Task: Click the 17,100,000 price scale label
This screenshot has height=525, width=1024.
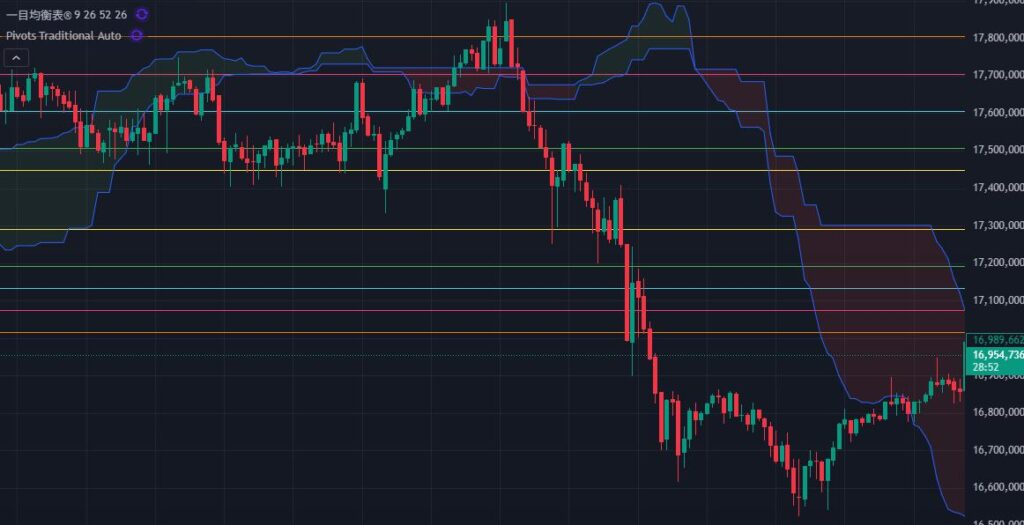Action: 996,300
